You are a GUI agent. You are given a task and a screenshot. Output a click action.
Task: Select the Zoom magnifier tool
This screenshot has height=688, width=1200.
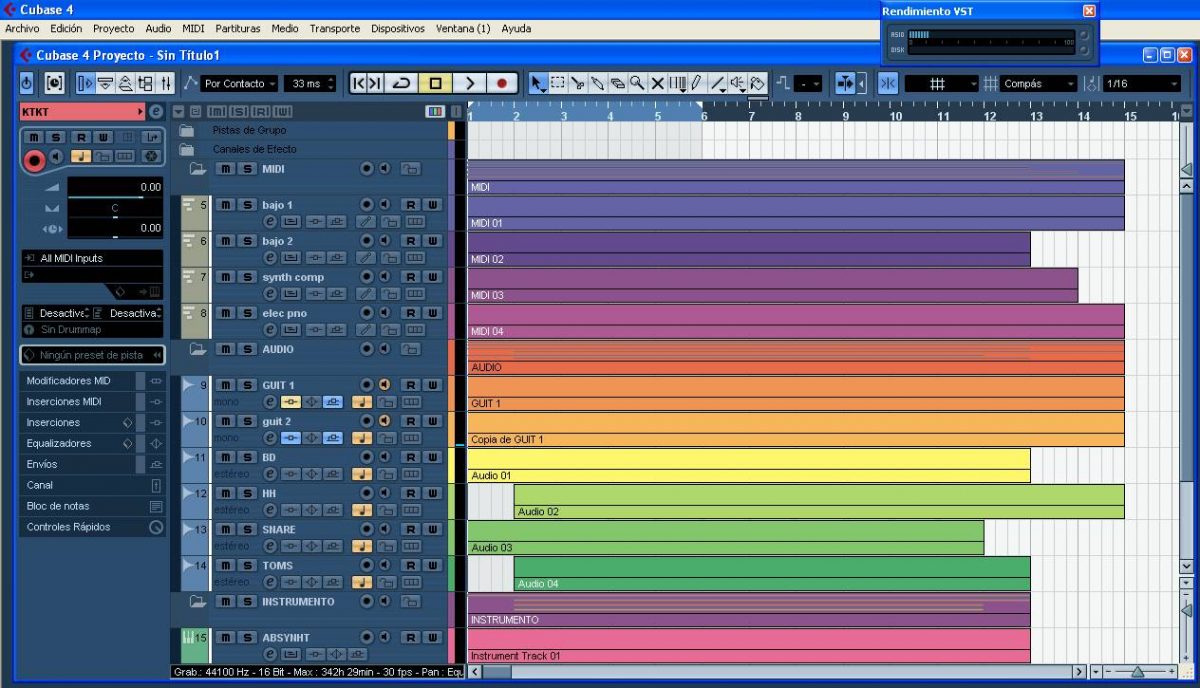(x=637, y=84)
